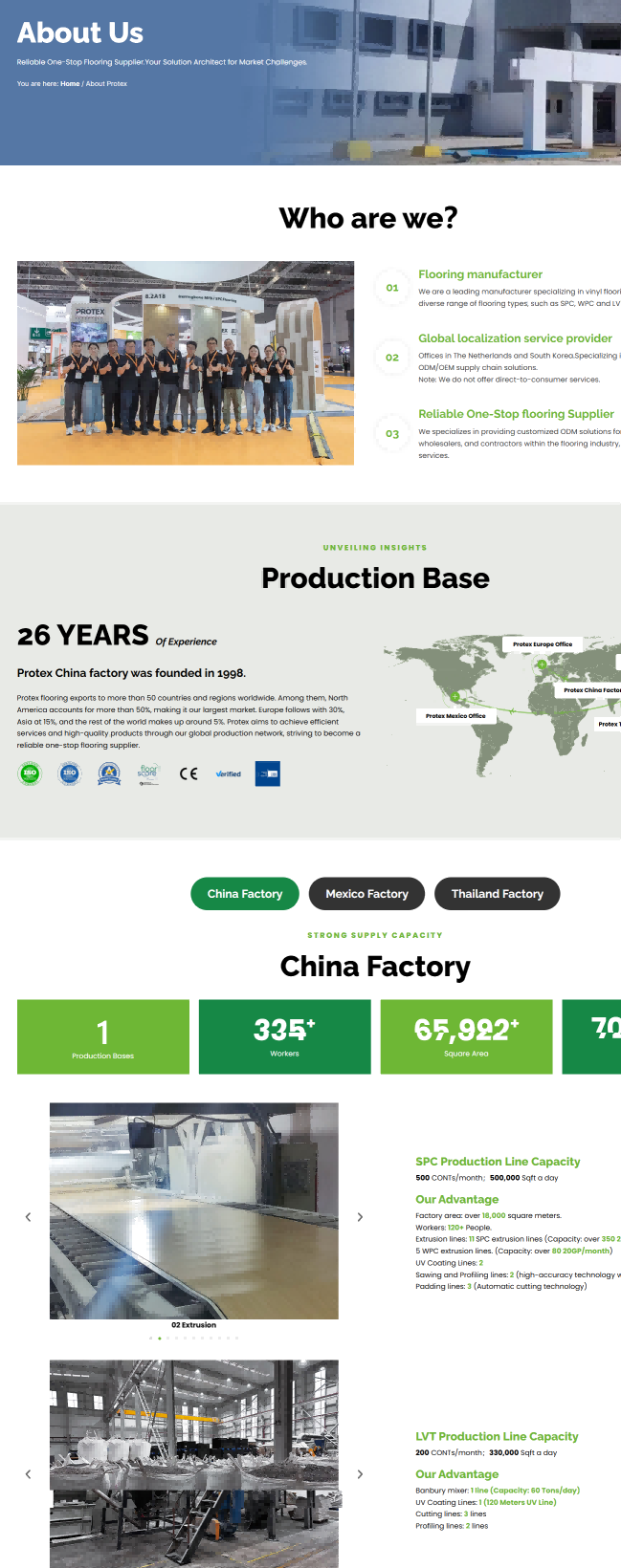Select the active green carousel pagination dot
The height and width of the screenshot is (1568, 621).
[x=159, y=1339]
